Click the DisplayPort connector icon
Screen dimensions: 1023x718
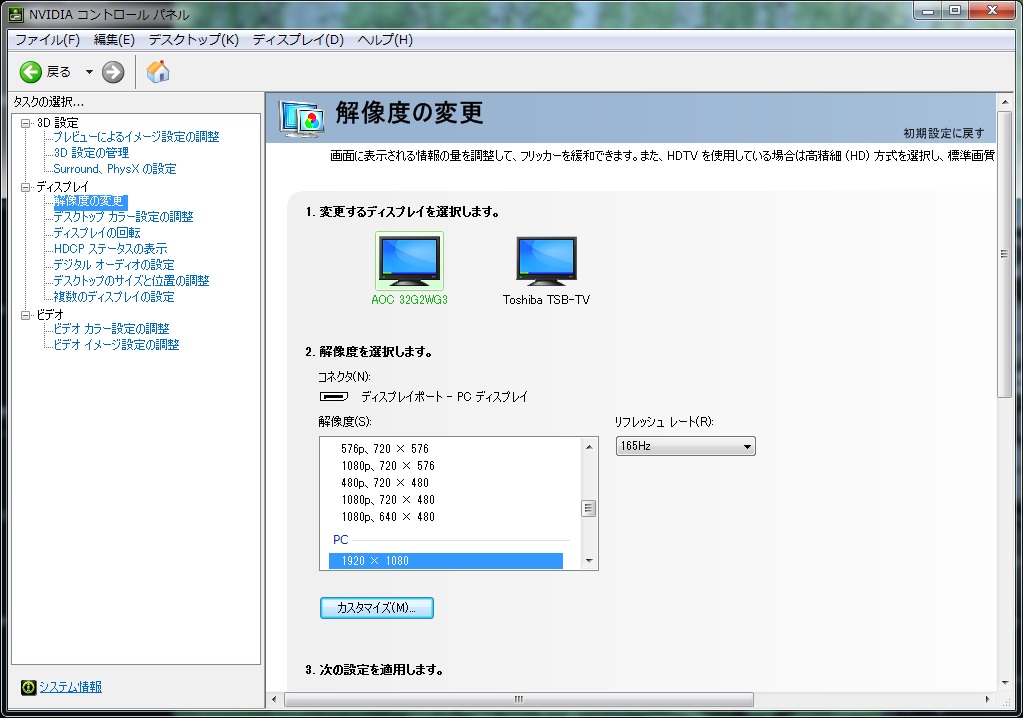pyautogui.click(x=333, y=396)
